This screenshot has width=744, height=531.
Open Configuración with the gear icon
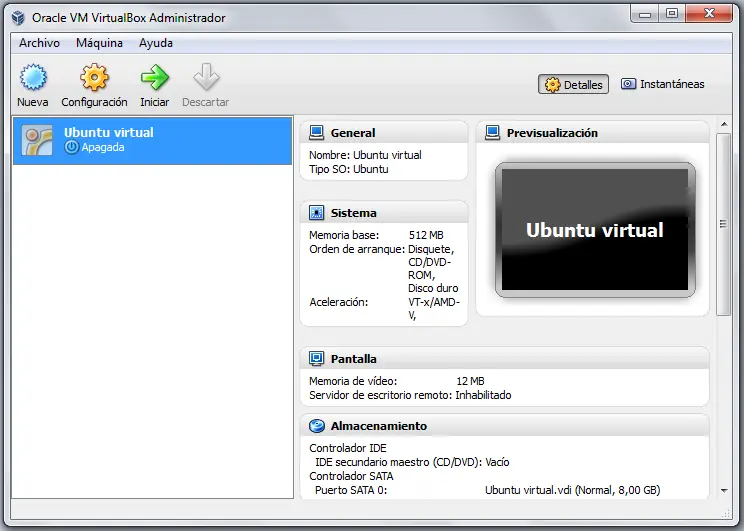click(x=94, y=77)
